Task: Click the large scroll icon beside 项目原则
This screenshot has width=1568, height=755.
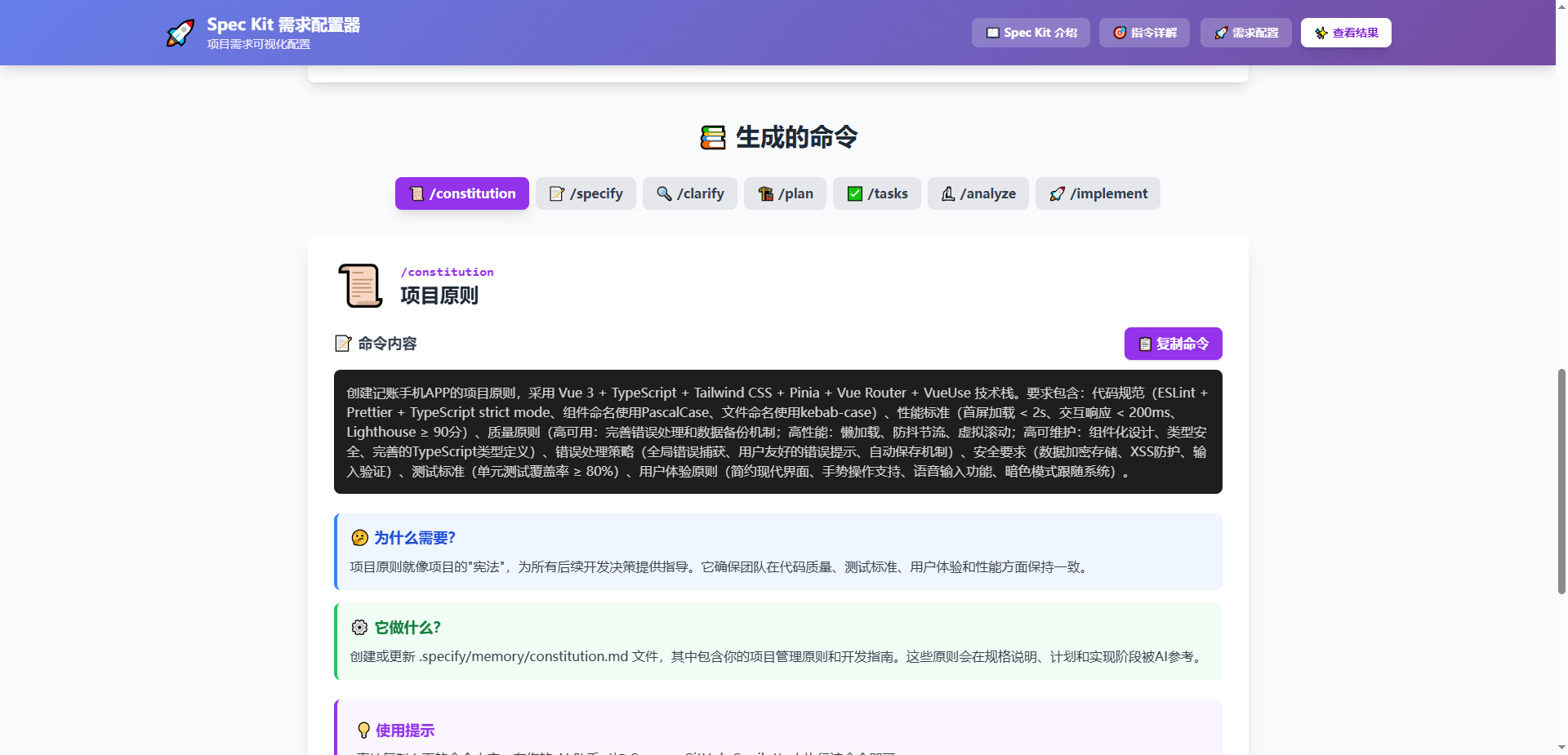Action: pyautogui.click(x=360, y=286)
